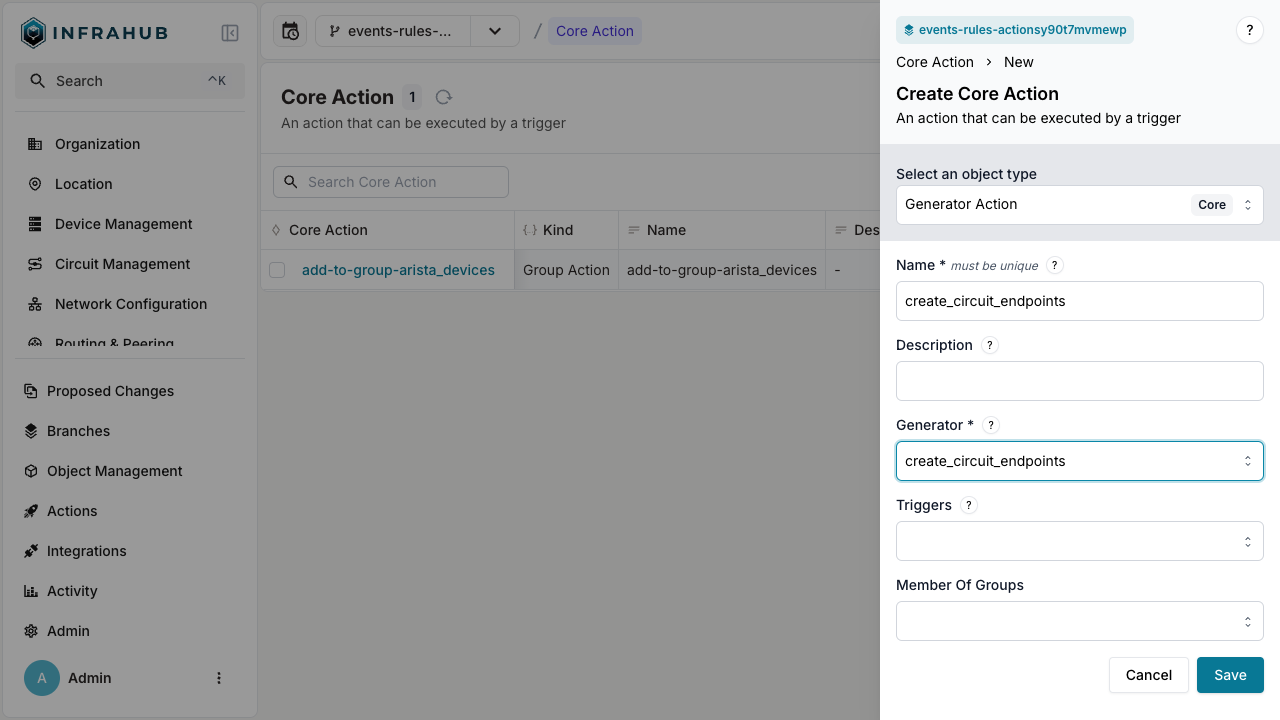The width and height of the screenshot is (1280, 720).
Task: Select all rows with header checkbox
Action: click(276, 230)
